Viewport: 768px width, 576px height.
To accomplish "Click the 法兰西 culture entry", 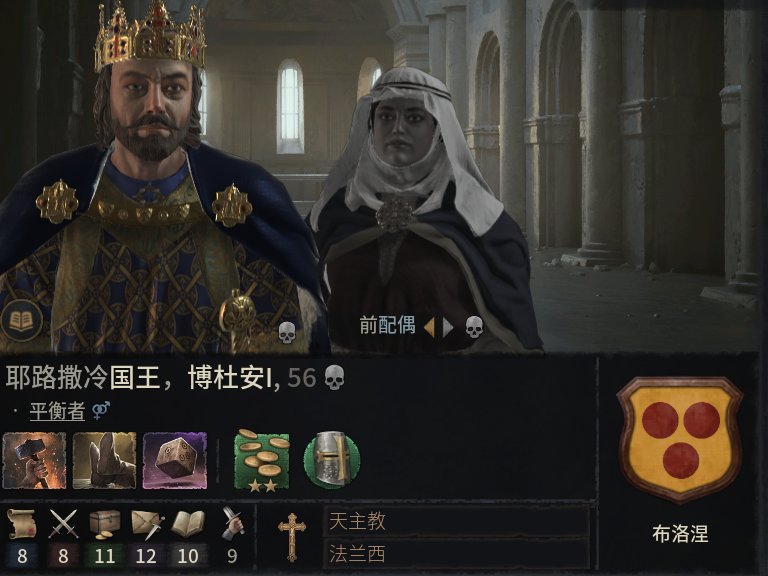I will point(456,553).
